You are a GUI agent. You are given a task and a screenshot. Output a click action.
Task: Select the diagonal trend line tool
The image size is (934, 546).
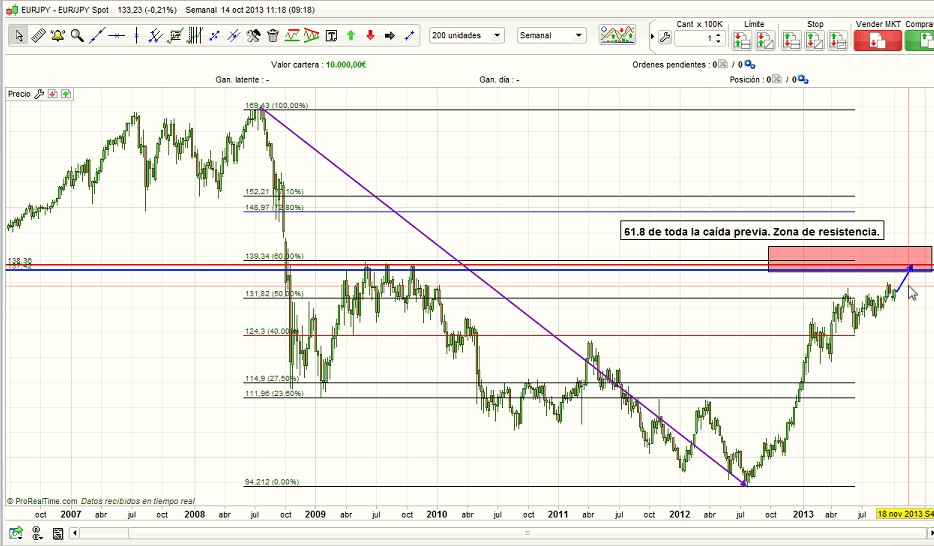coord(96,36)
